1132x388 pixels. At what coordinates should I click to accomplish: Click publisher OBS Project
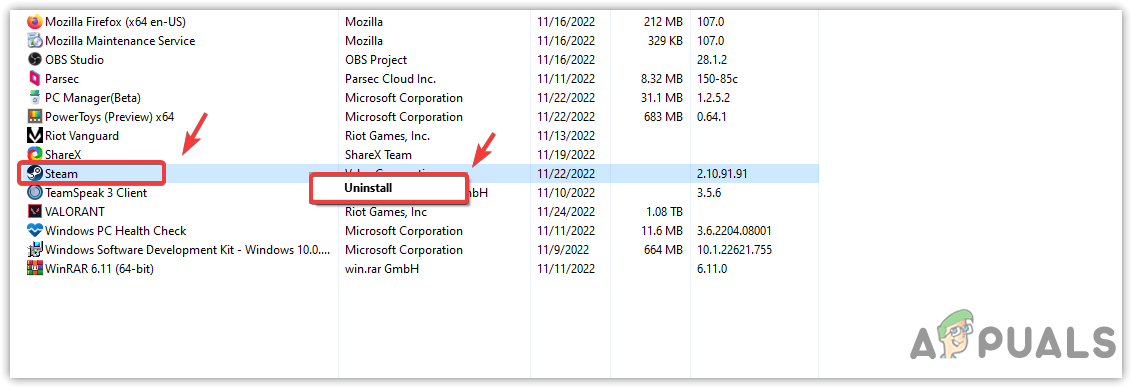point(376,59)
